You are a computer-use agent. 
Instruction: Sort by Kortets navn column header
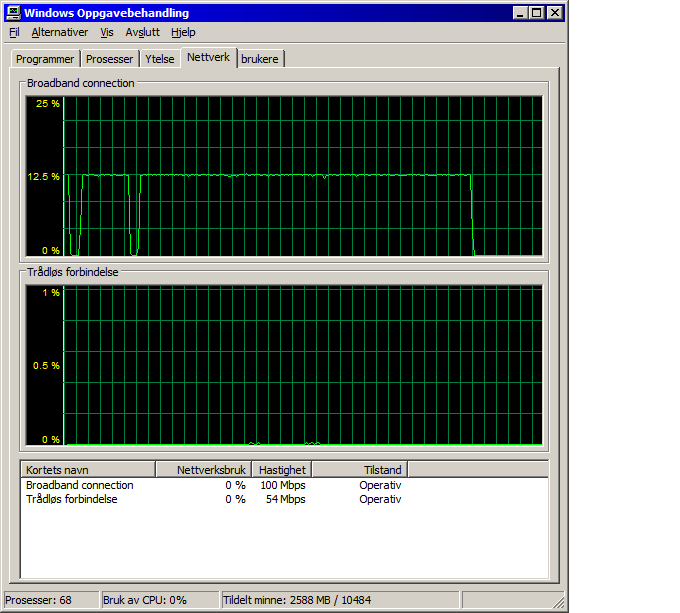pos(88,470)
